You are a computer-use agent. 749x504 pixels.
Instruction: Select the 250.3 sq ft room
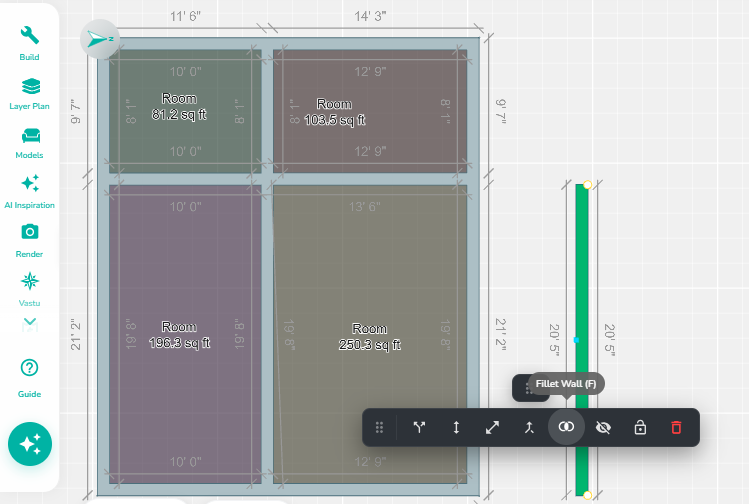(370, 336)
